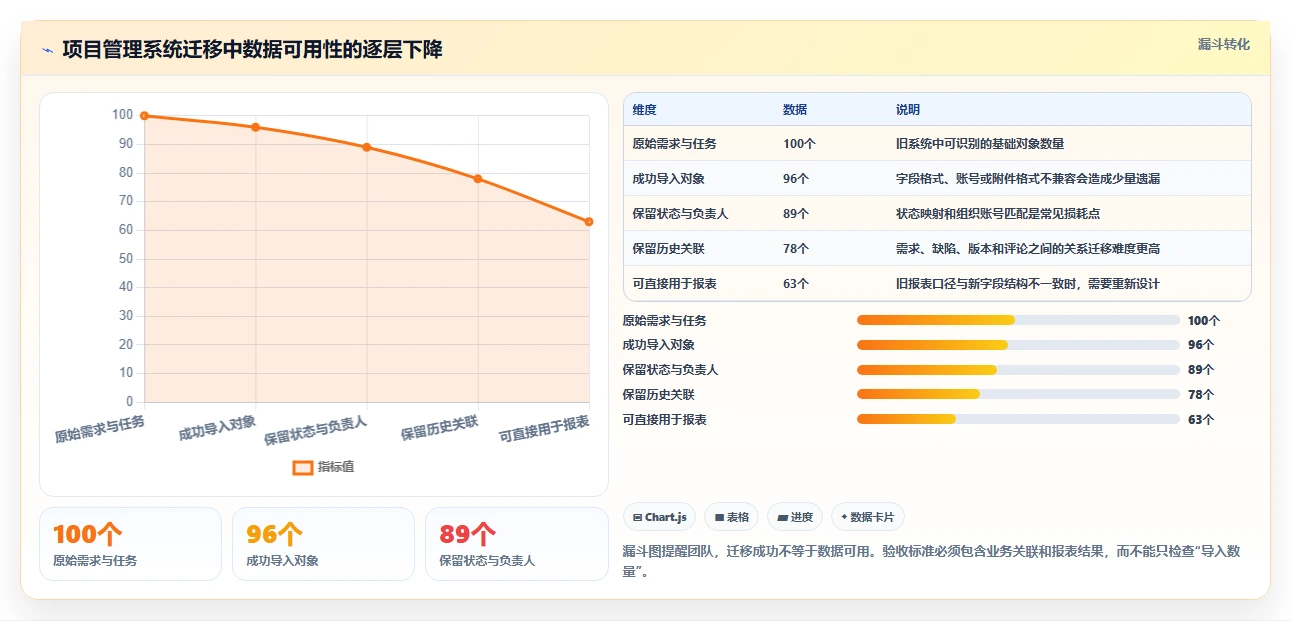Click the 保留状态与负责人 progress bar
1291x621 pixels.
1018,370
